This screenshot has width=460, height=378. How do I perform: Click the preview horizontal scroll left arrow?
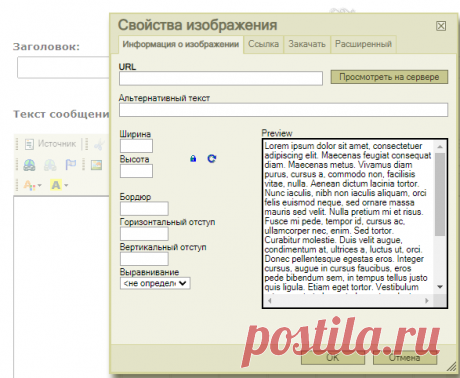(270, 301)
